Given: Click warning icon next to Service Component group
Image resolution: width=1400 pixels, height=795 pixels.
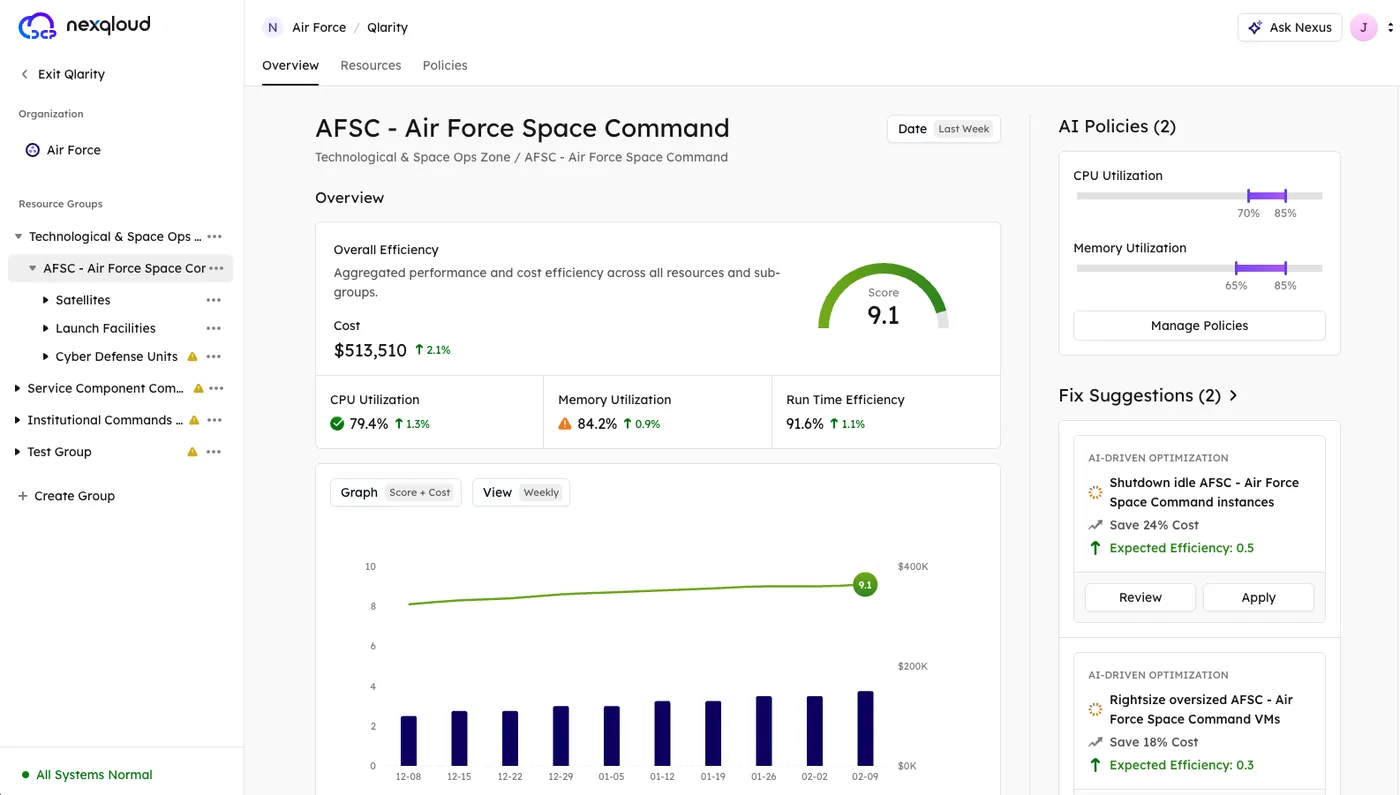Looking at the screenshot, I should pyautogui.click(x=198, y=388).
